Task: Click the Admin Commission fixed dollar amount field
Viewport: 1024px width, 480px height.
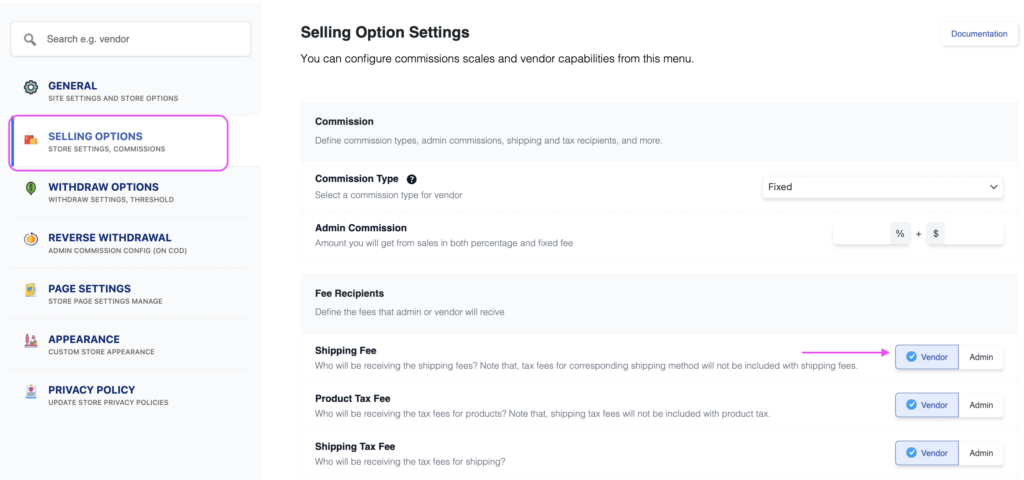Action: click(973, 234)
